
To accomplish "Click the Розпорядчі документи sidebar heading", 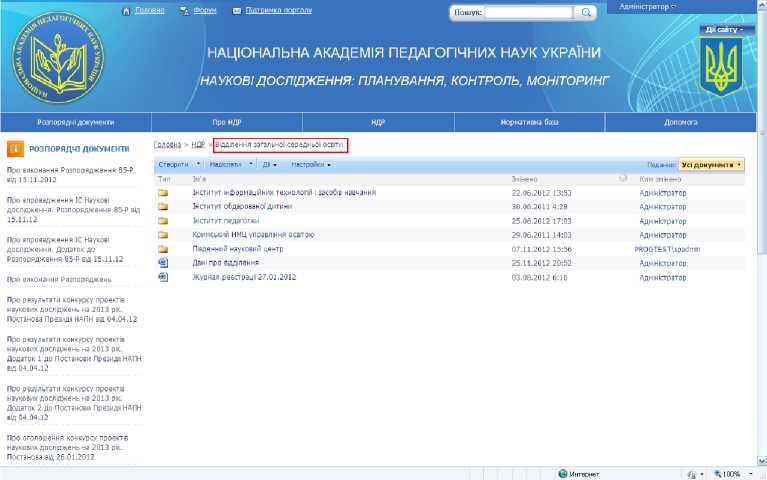I will pos(79,149).
